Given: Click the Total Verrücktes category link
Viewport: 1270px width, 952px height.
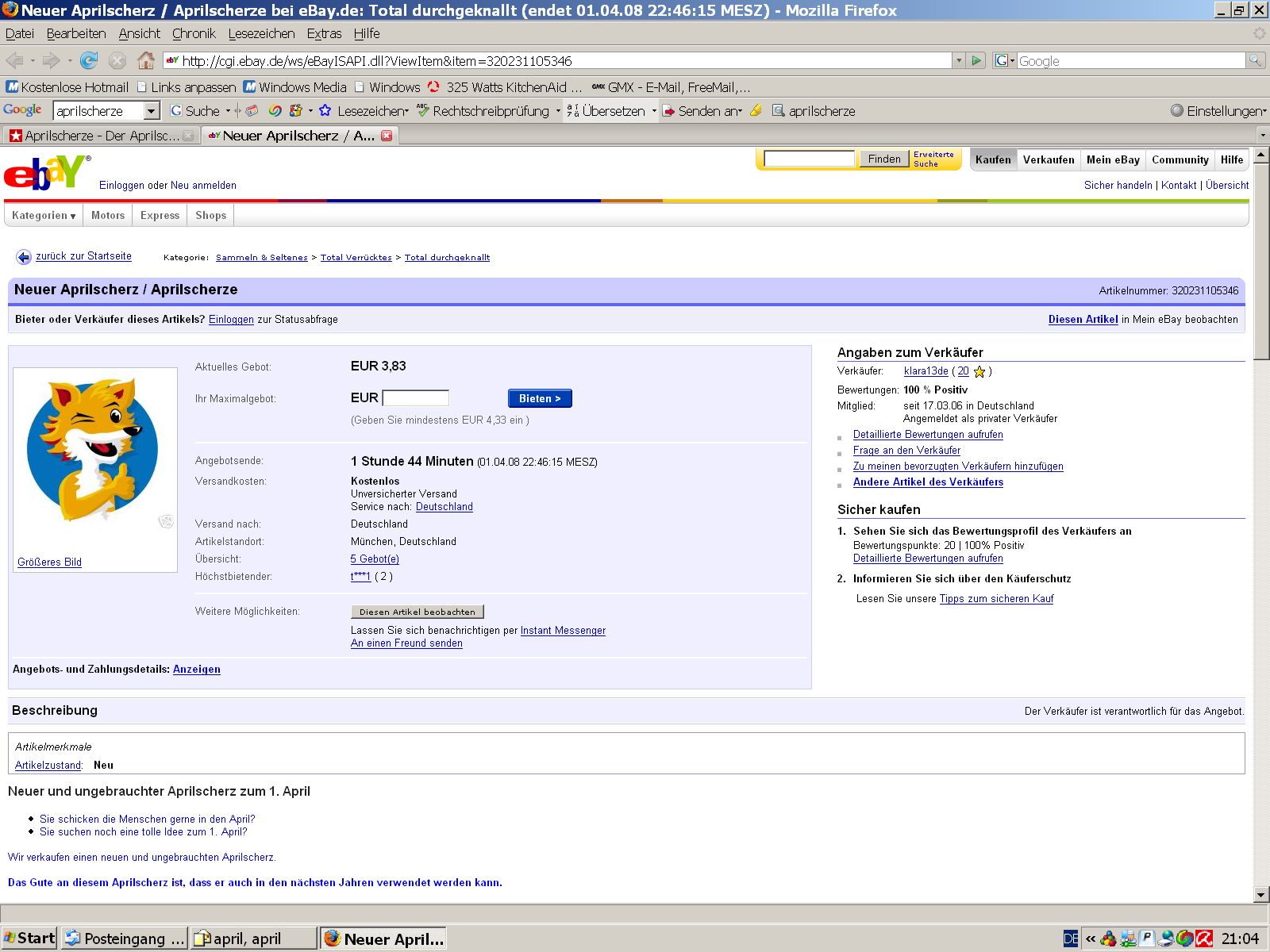Looking at the screenshot, I should point(356,257).
